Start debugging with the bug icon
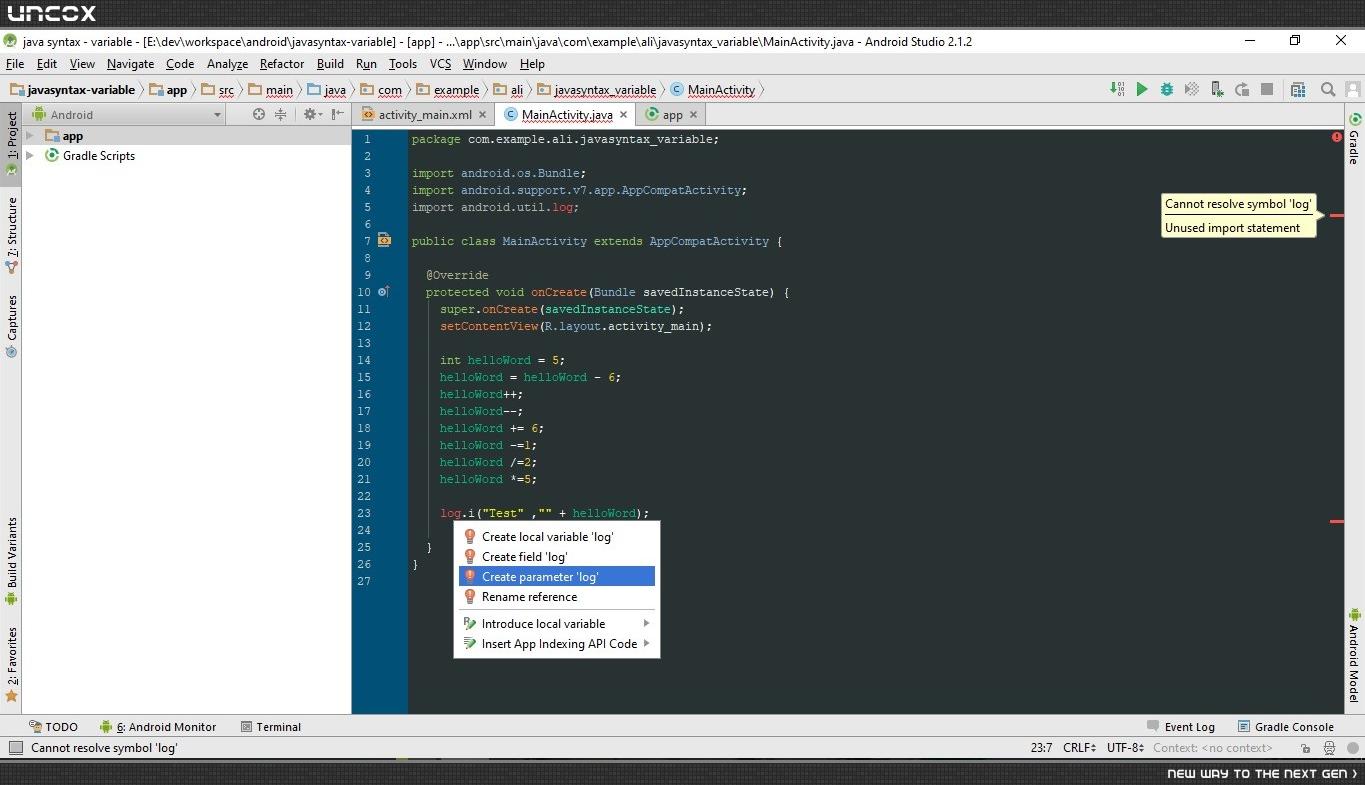This screenshot has width=1365, height=785. 1167,89
